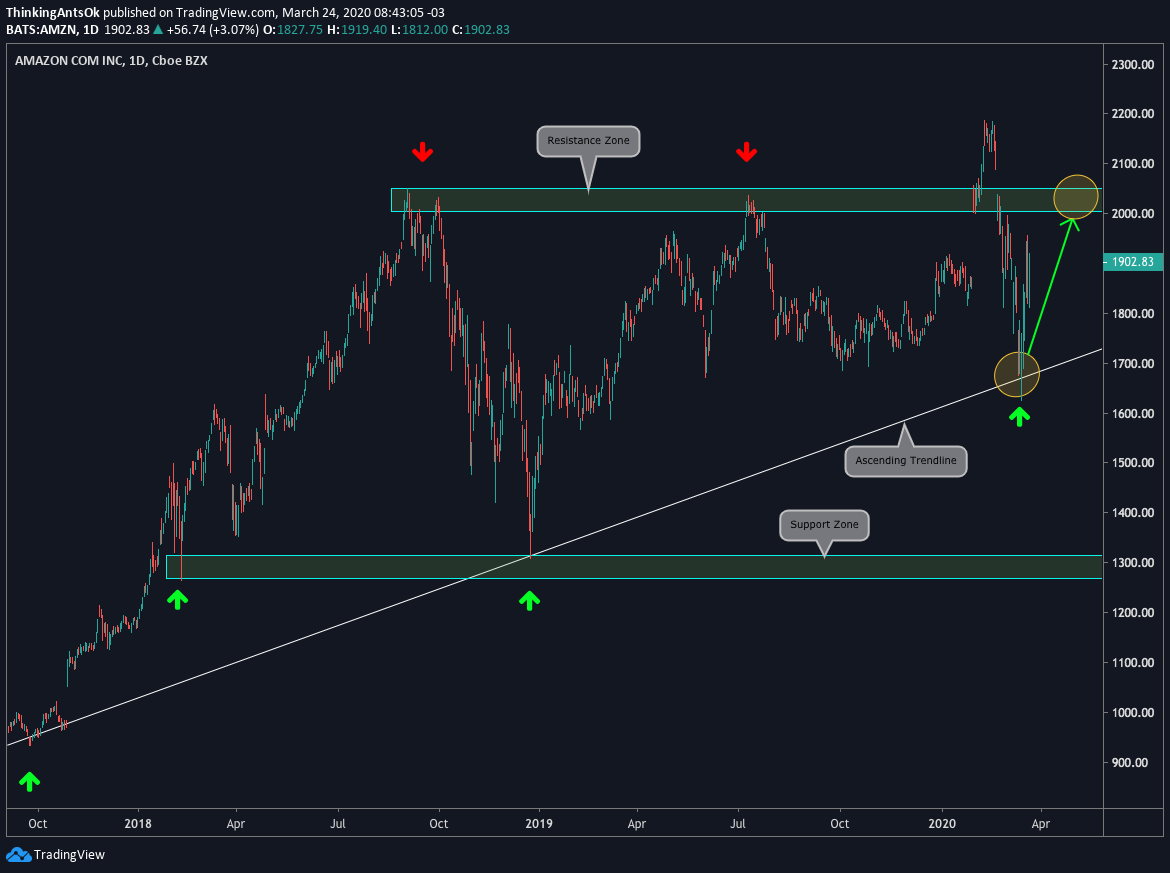Image resolution: width=1170 pixels, height=873 pixels.
Task: Click the 2100.00 price axis label
Action: [x=1133, y=164]
